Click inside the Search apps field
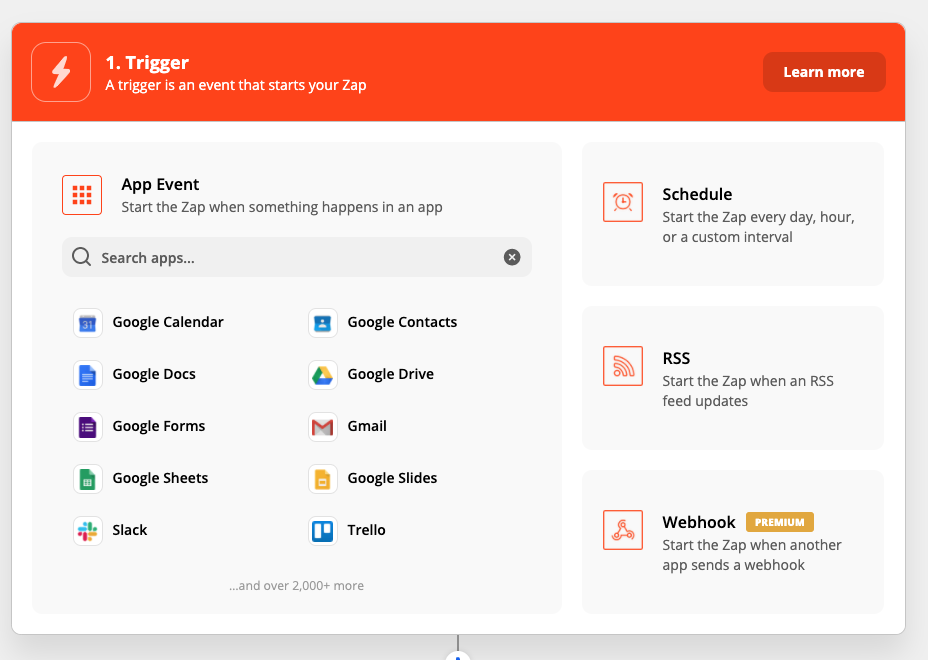 (250, 257)
